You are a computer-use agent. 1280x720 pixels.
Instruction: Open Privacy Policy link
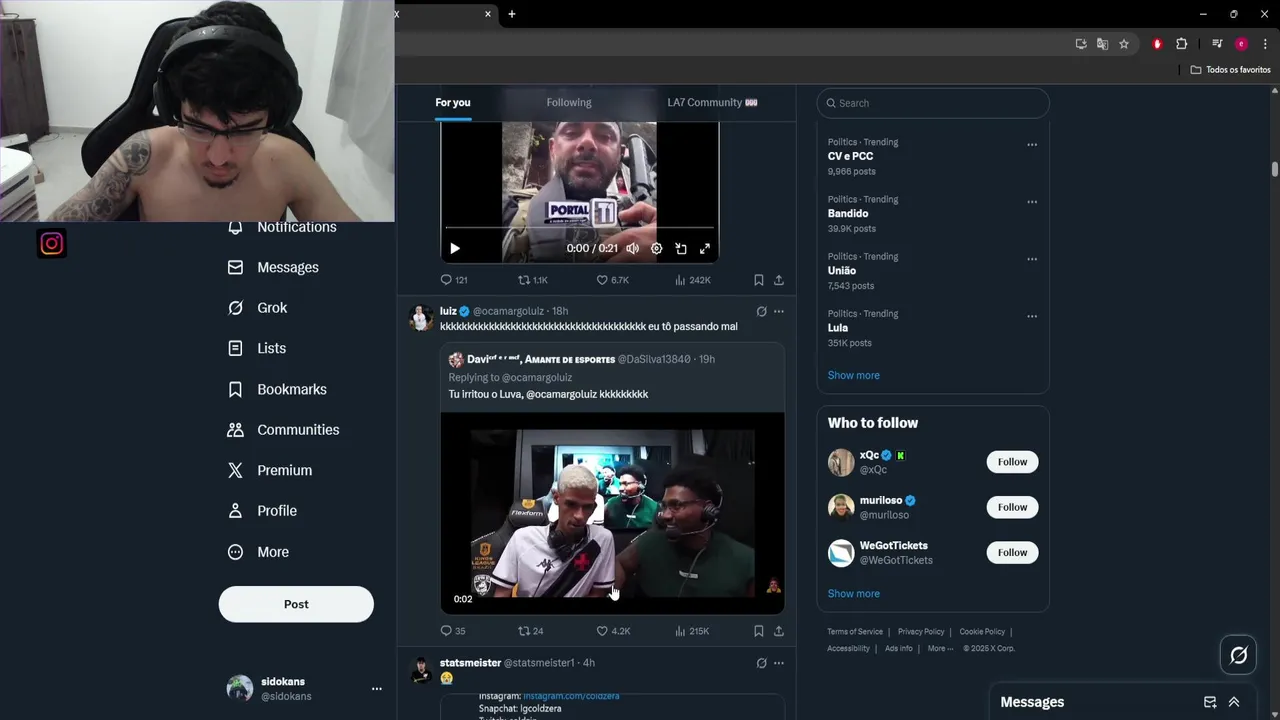(921, 632)
